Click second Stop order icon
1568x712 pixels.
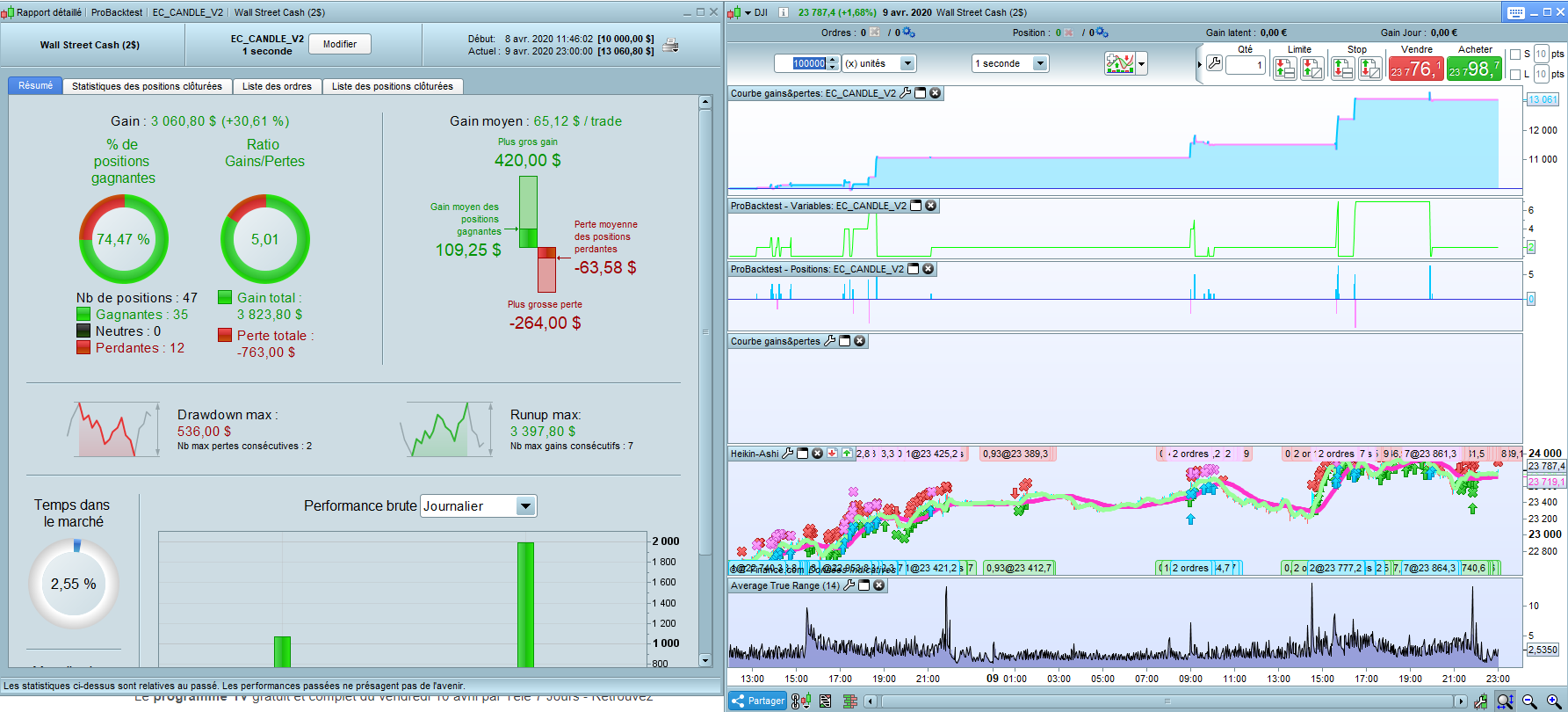click(1369, 68)
